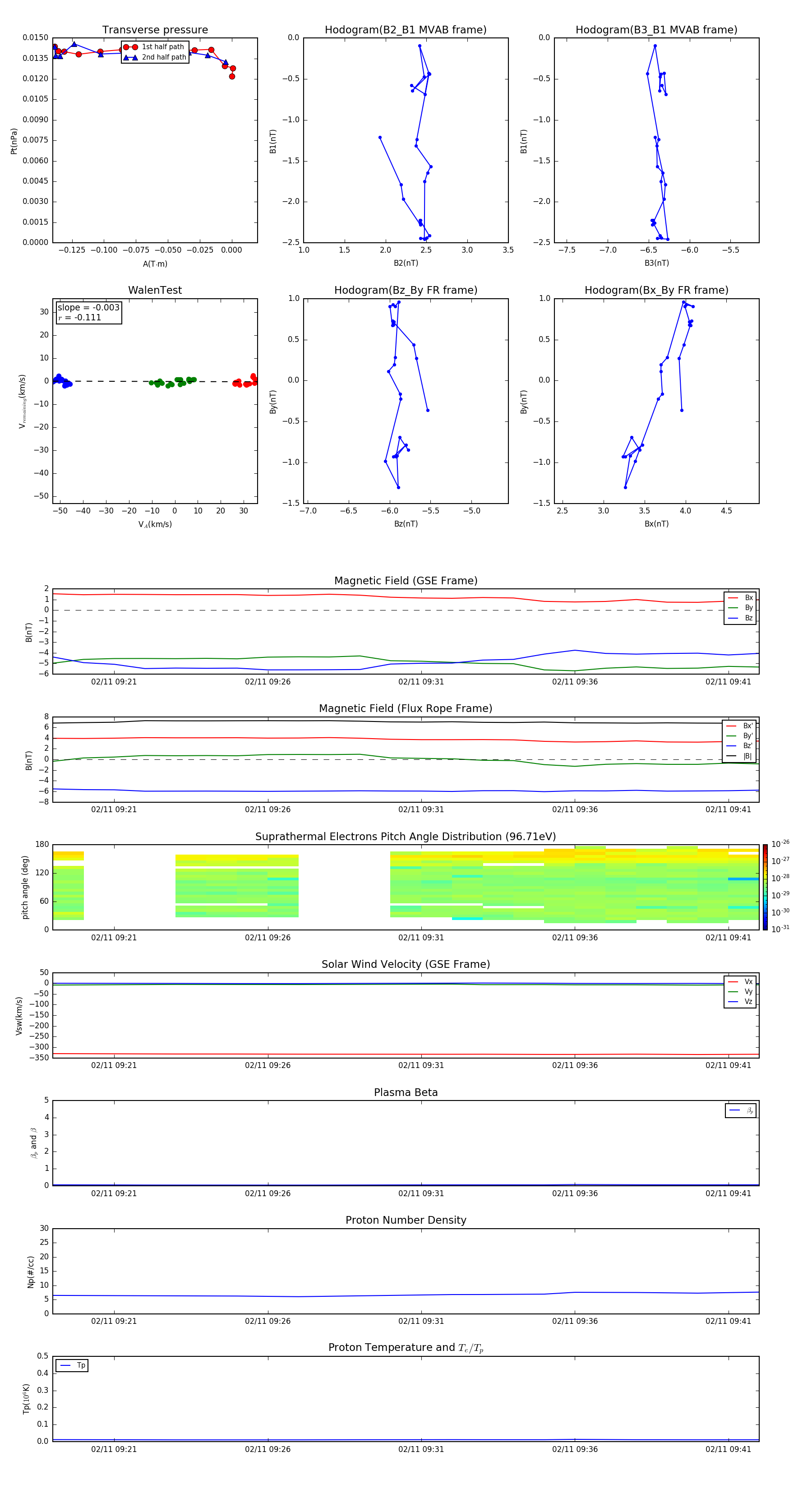
Task: Click the 'pitch angle (deg)' y-axis label
Action: (x=25, y=887)
